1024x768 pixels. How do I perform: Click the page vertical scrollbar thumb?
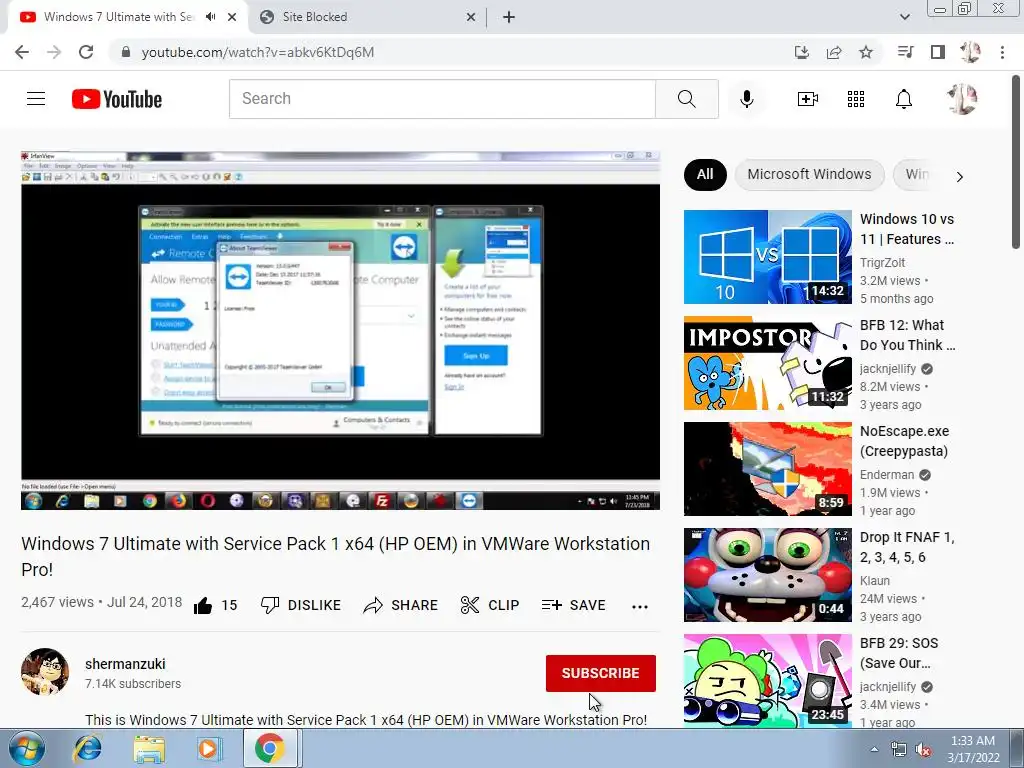click(x=1016, y=161)
